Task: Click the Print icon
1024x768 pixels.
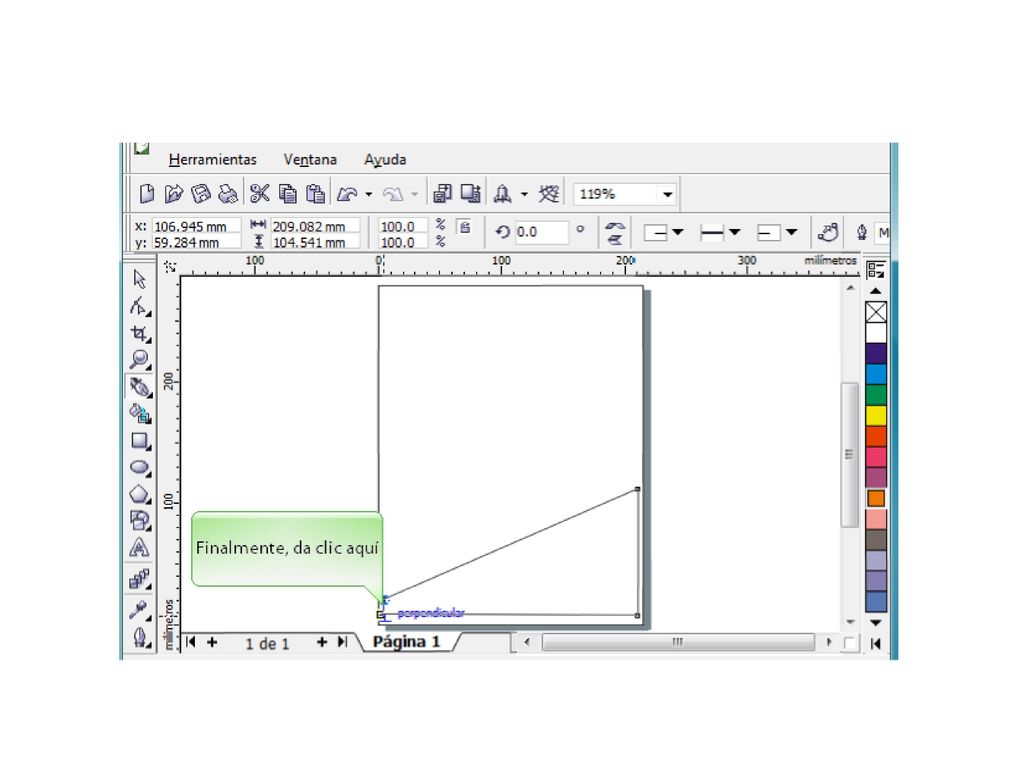Action: point(227,194)
